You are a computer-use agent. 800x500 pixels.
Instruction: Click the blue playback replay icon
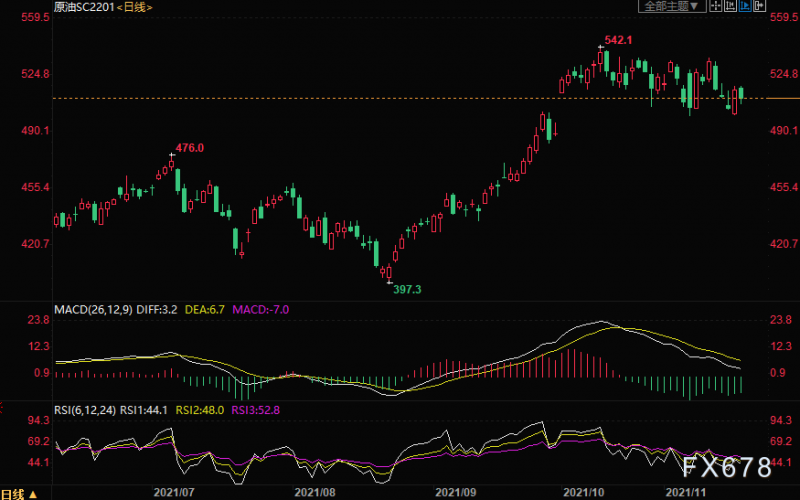click(745, 6)
